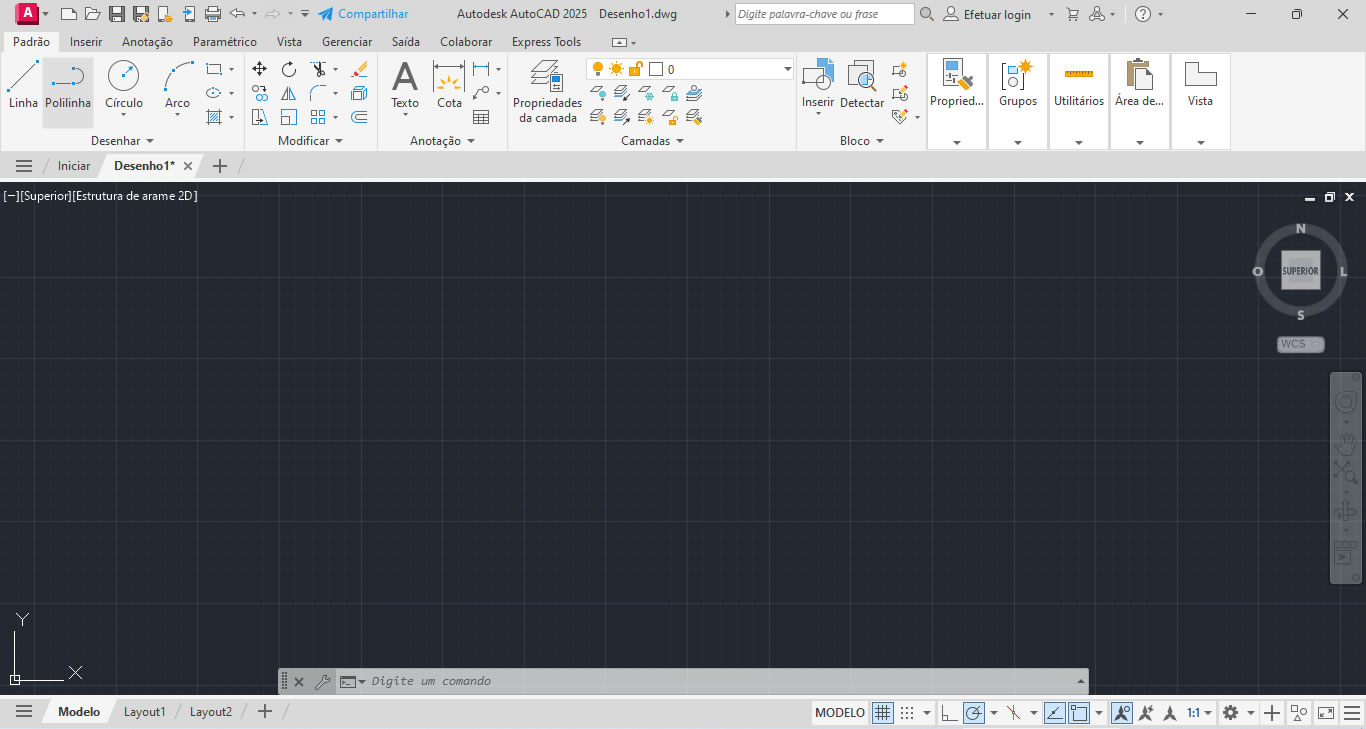The width and height of the screenshot is (1366, 729).
Task: Activate the Arco drawing tool
Action: point(177,85)
